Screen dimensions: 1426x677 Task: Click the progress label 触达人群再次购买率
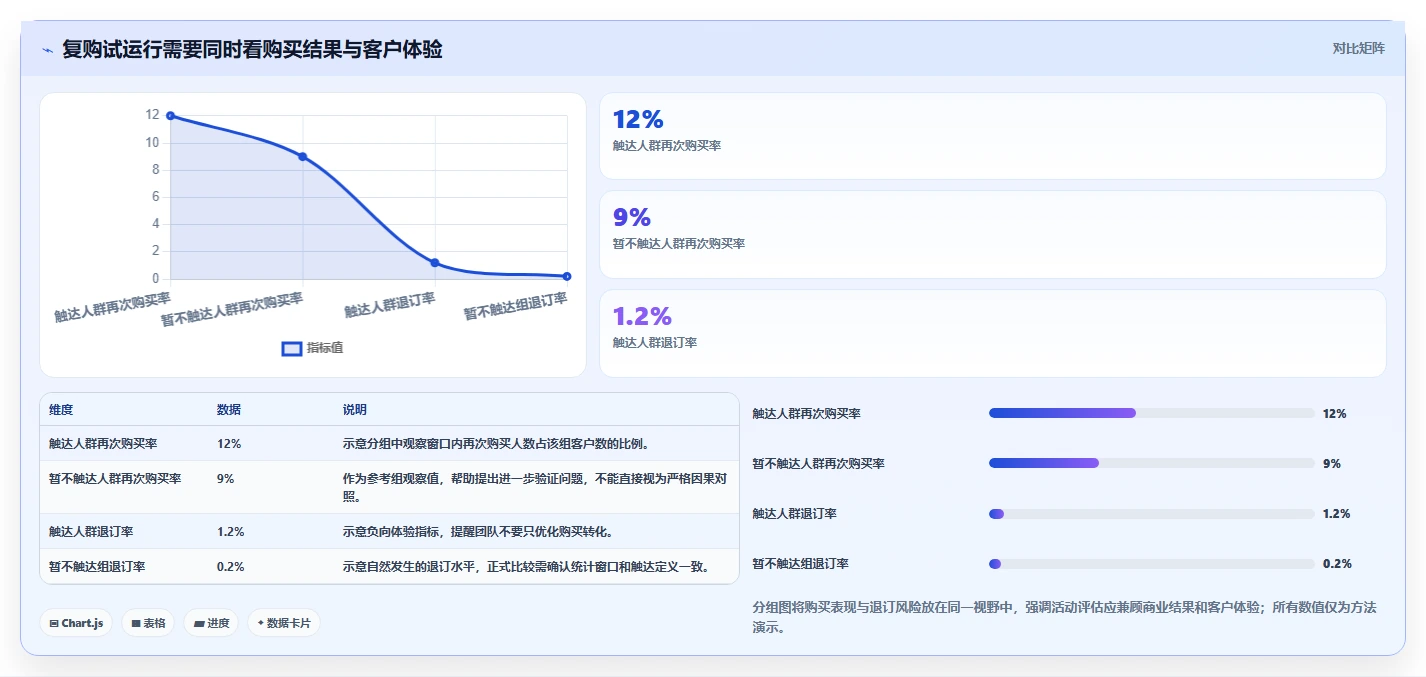(x=807, y=414)
